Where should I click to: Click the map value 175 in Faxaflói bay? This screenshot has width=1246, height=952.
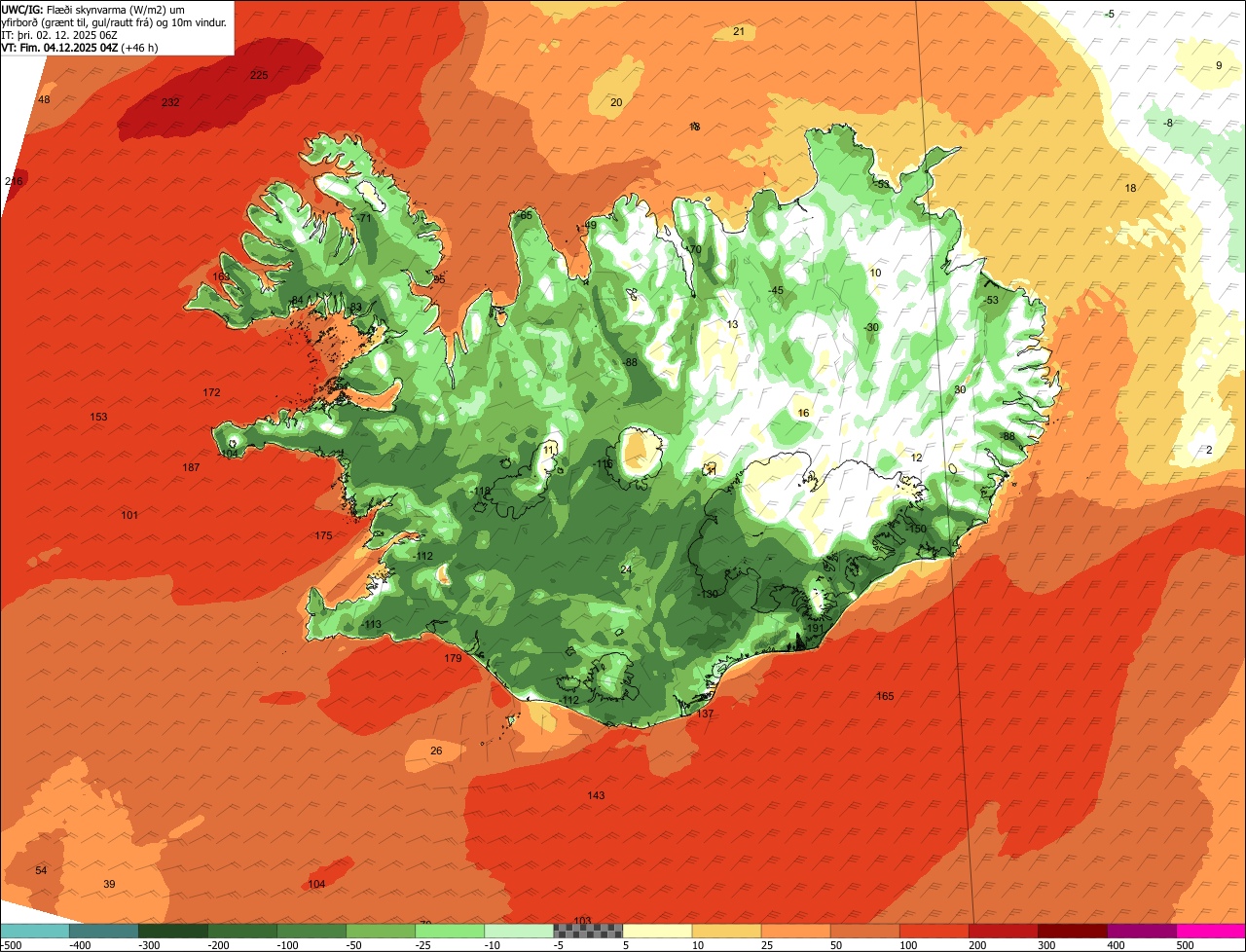(x=323, y=535)
